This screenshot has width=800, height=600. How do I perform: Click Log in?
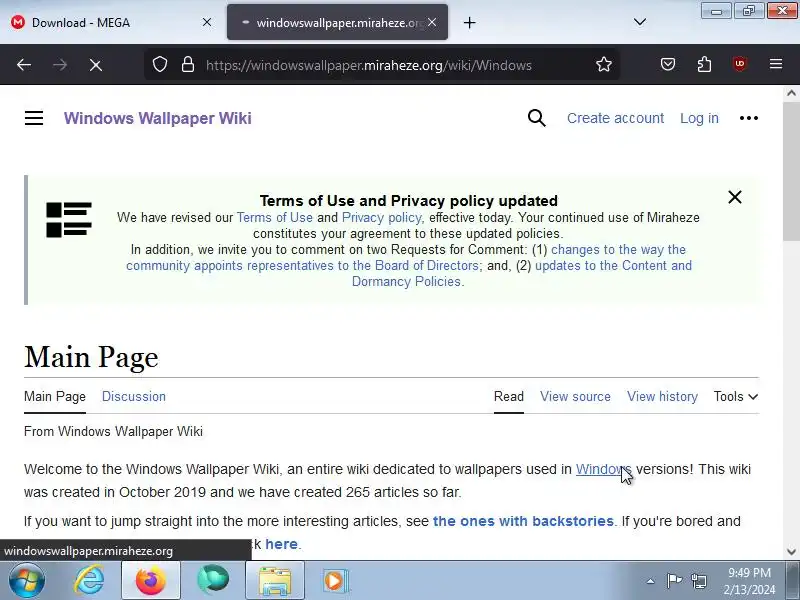(699, 118)
